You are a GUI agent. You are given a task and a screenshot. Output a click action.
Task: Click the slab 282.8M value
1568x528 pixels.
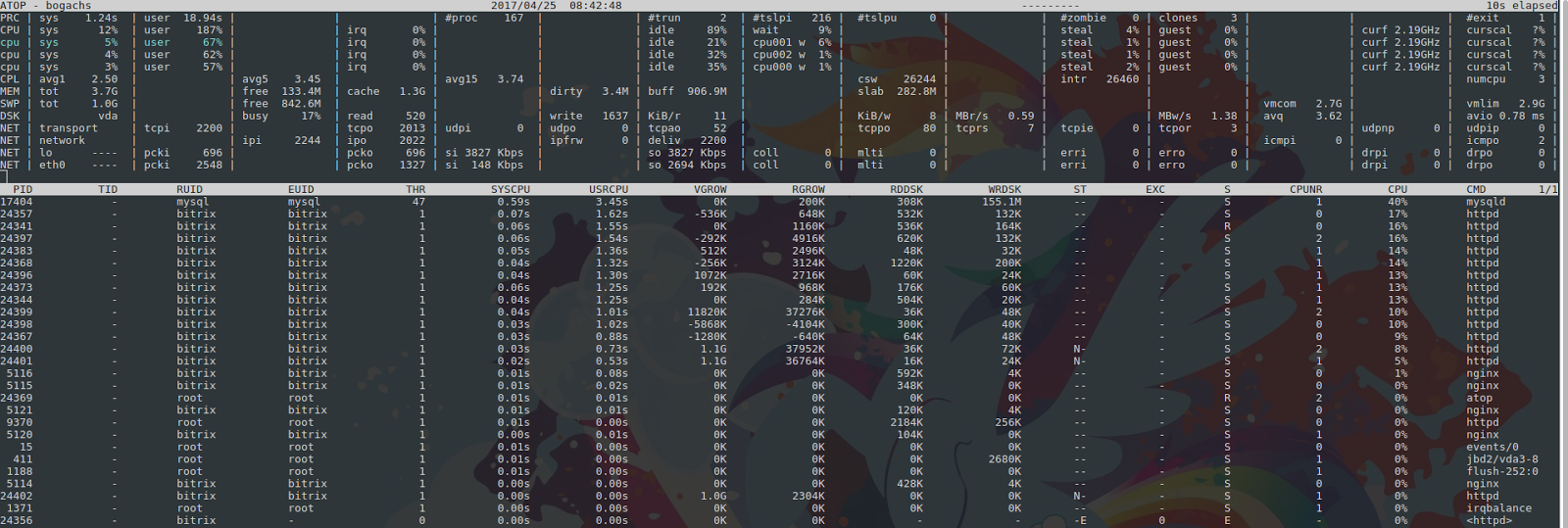[x=897, y=91]
